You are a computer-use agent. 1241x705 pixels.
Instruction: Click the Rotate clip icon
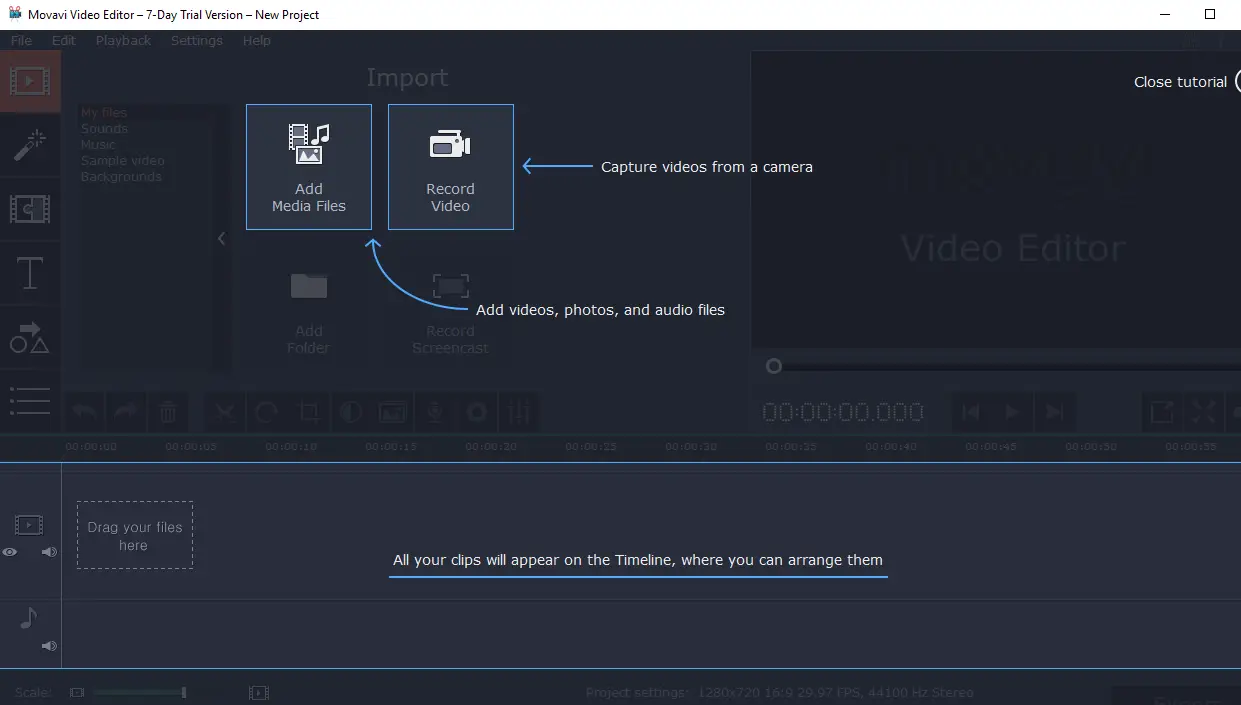tap(267, 411)
